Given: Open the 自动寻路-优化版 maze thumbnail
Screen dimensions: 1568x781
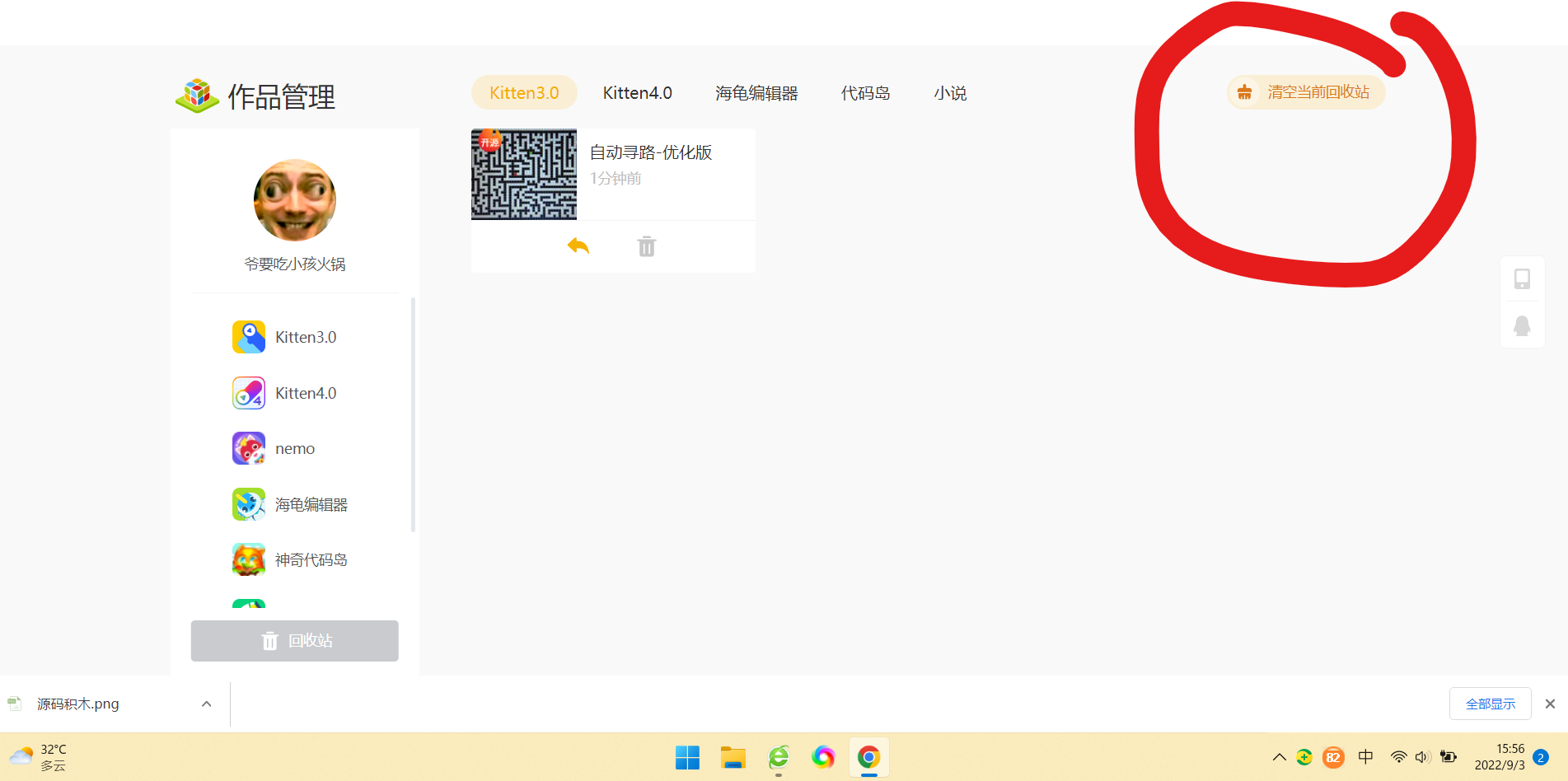Looking at the screenshot, I should click(524, 174).
